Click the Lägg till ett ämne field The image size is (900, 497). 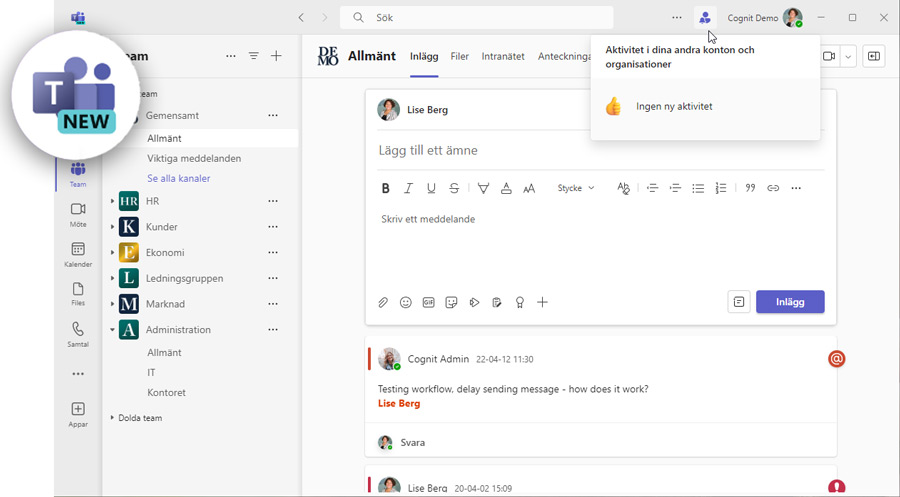coord(600,150)
